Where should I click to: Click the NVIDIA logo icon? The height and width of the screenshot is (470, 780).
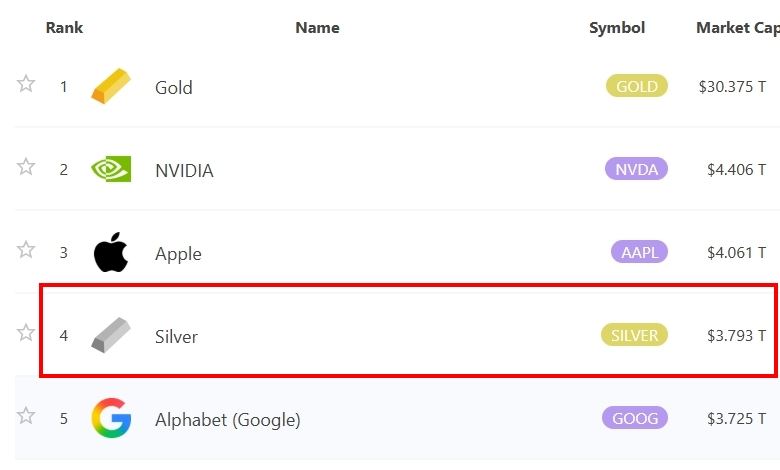[x=111, y=169]
